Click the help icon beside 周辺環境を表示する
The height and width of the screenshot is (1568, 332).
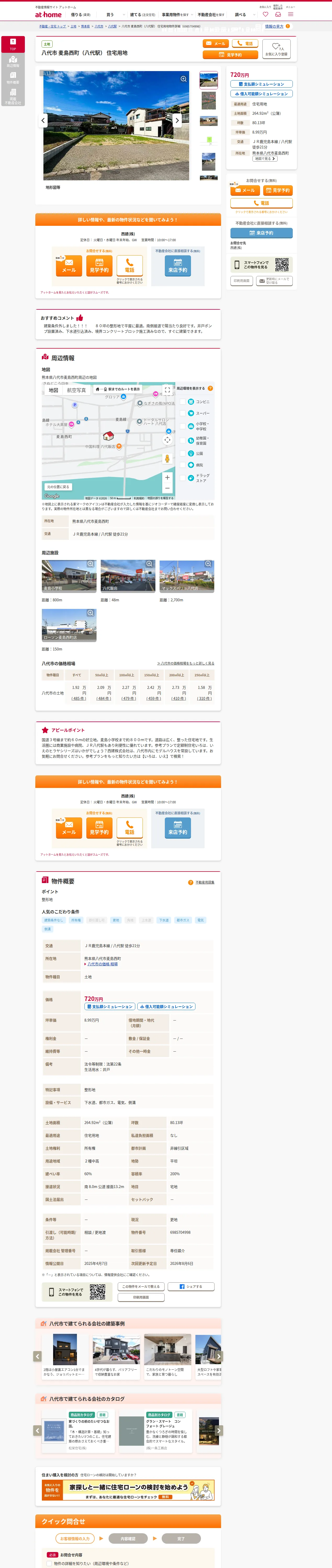pyautogui.click(x=210, y=388)
